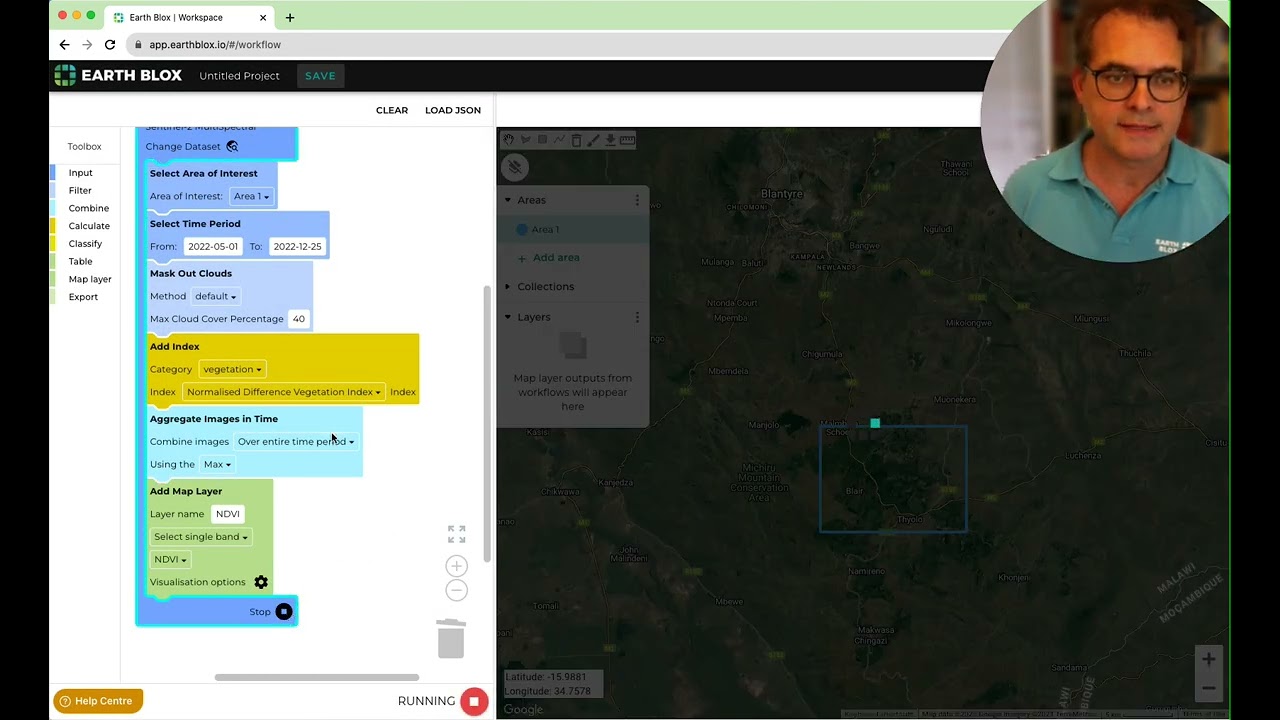Stop the running workflow red button

[474, 701]
